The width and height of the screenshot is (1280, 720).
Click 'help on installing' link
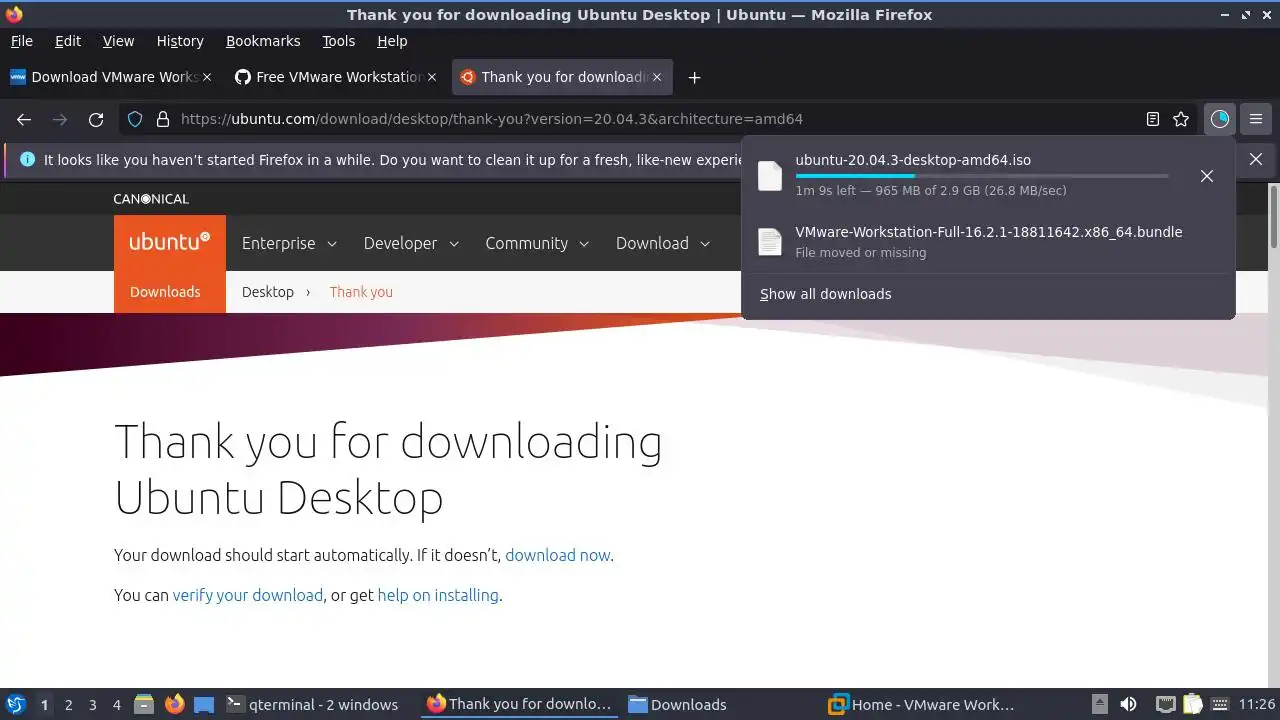[x=438, y=595]
